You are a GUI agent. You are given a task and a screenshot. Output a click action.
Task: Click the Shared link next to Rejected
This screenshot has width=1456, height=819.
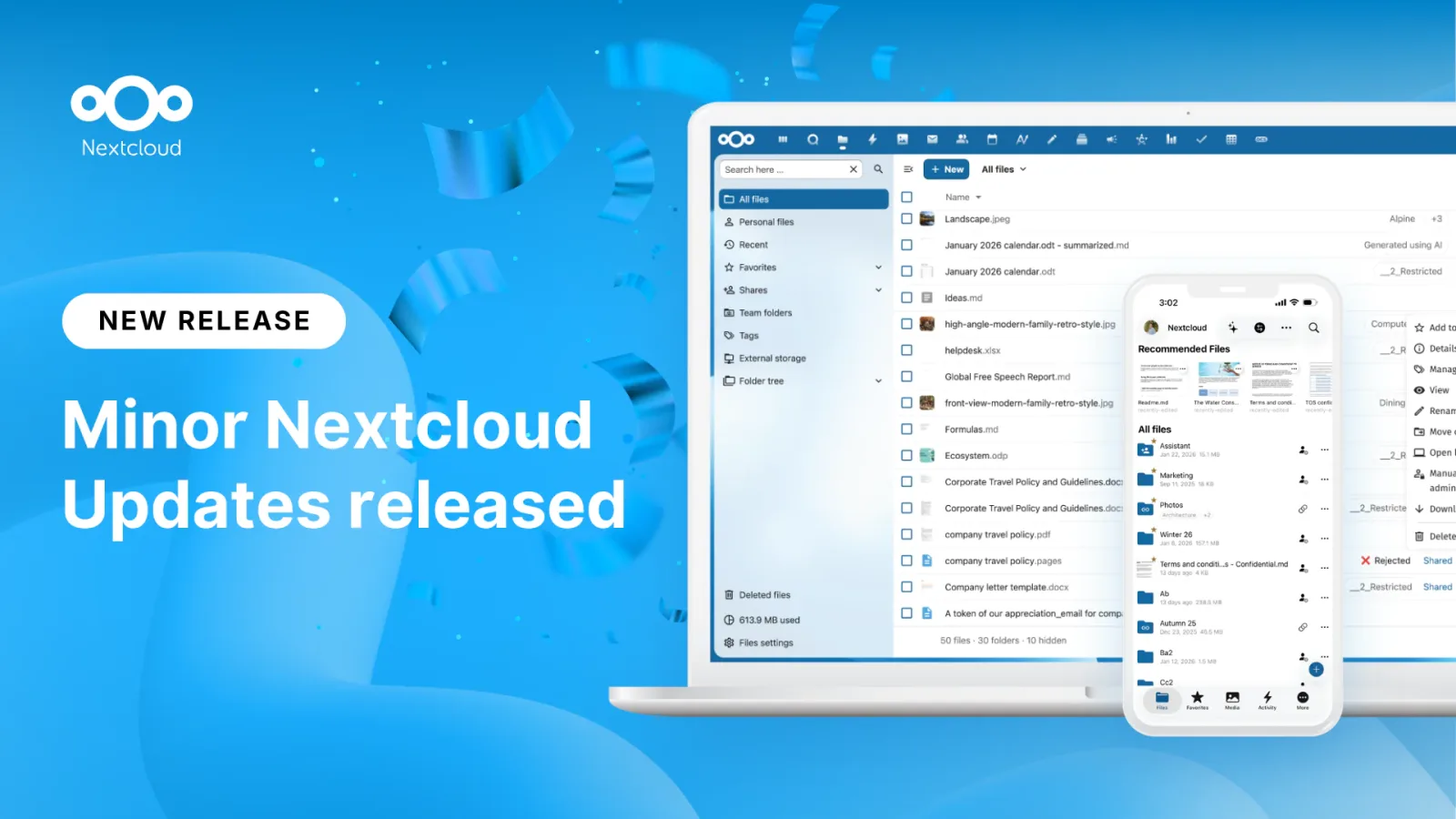click(x=1438, y=561)
